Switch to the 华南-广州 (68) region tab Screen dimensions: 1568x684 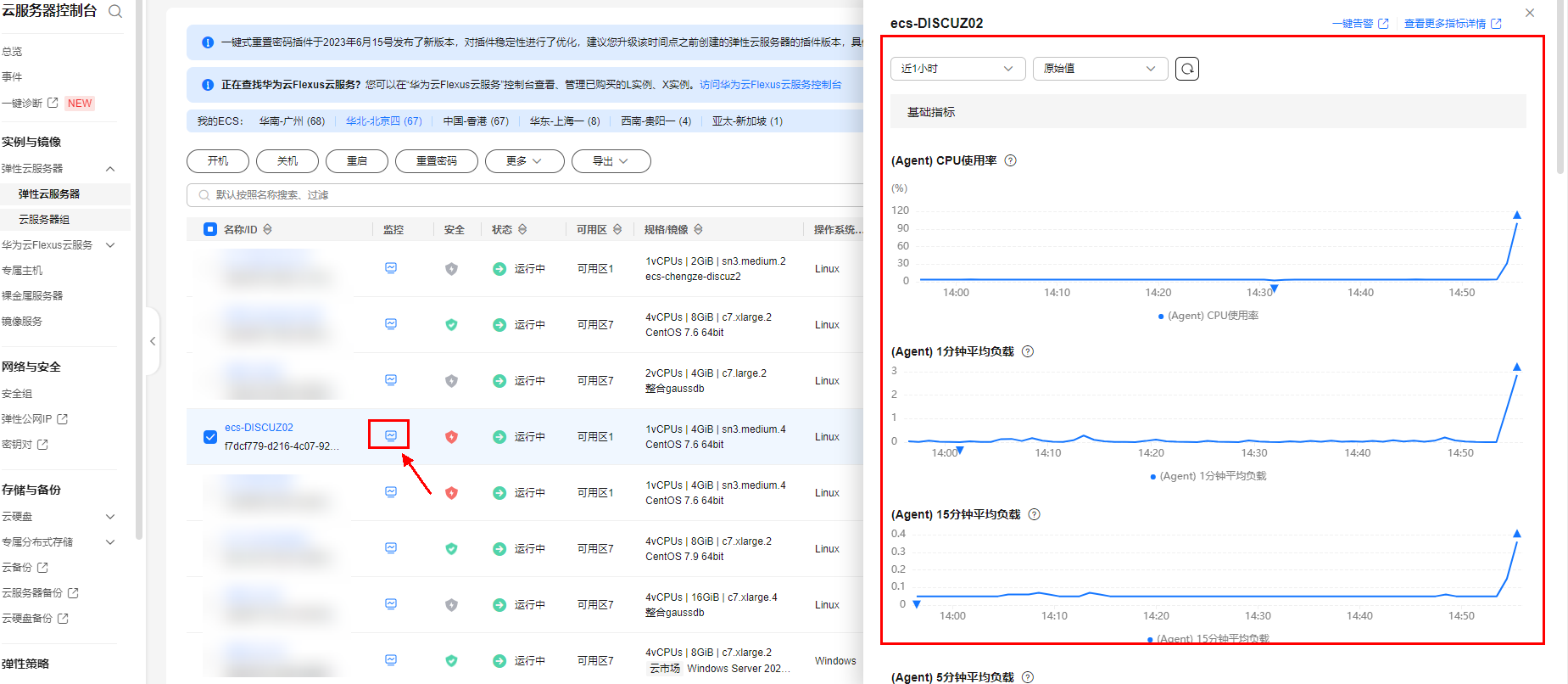(x=292, y=121)
